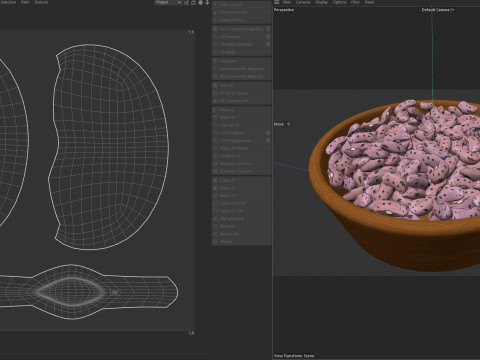The height and width of the screenshot is (360, 480).
Task: Click the large bean UV island
Action: (109, 147)
